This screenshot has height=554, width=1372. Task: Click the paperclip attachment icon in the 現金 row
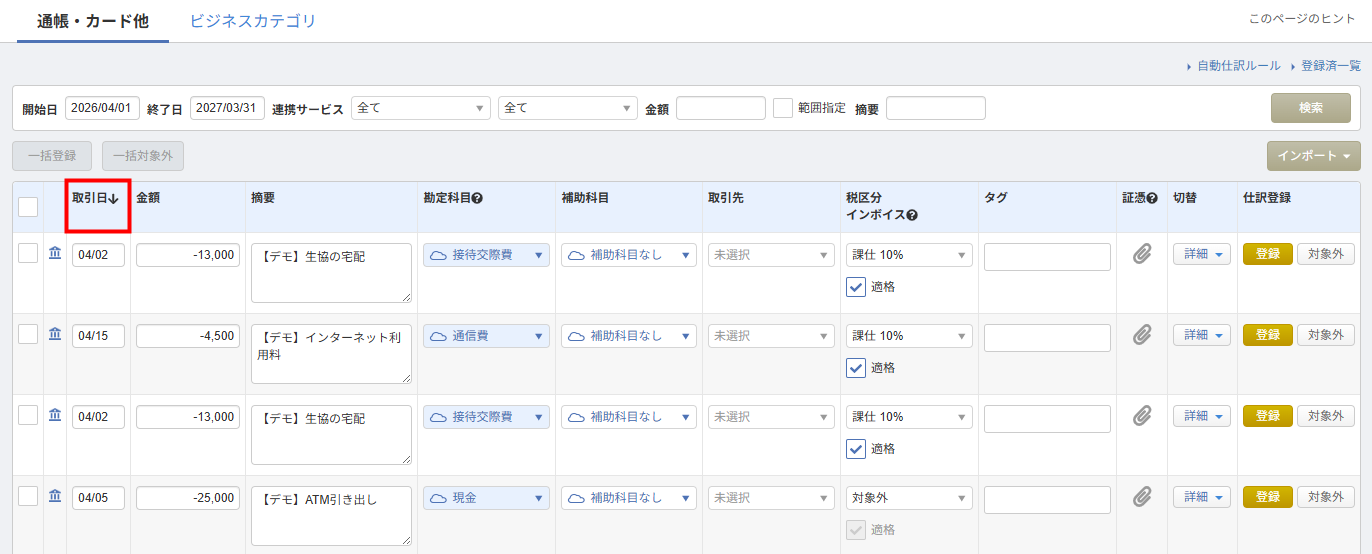1142,498
